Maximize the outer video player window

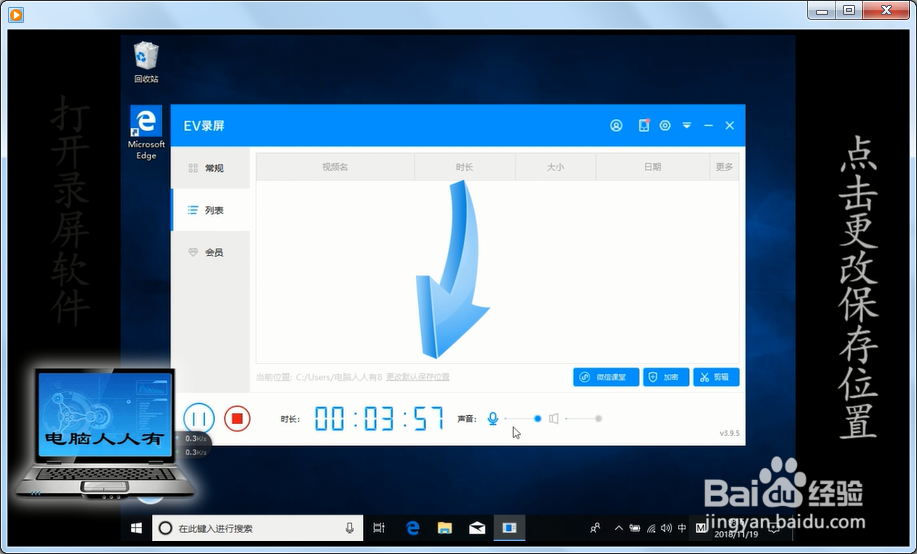pos(849,10)
